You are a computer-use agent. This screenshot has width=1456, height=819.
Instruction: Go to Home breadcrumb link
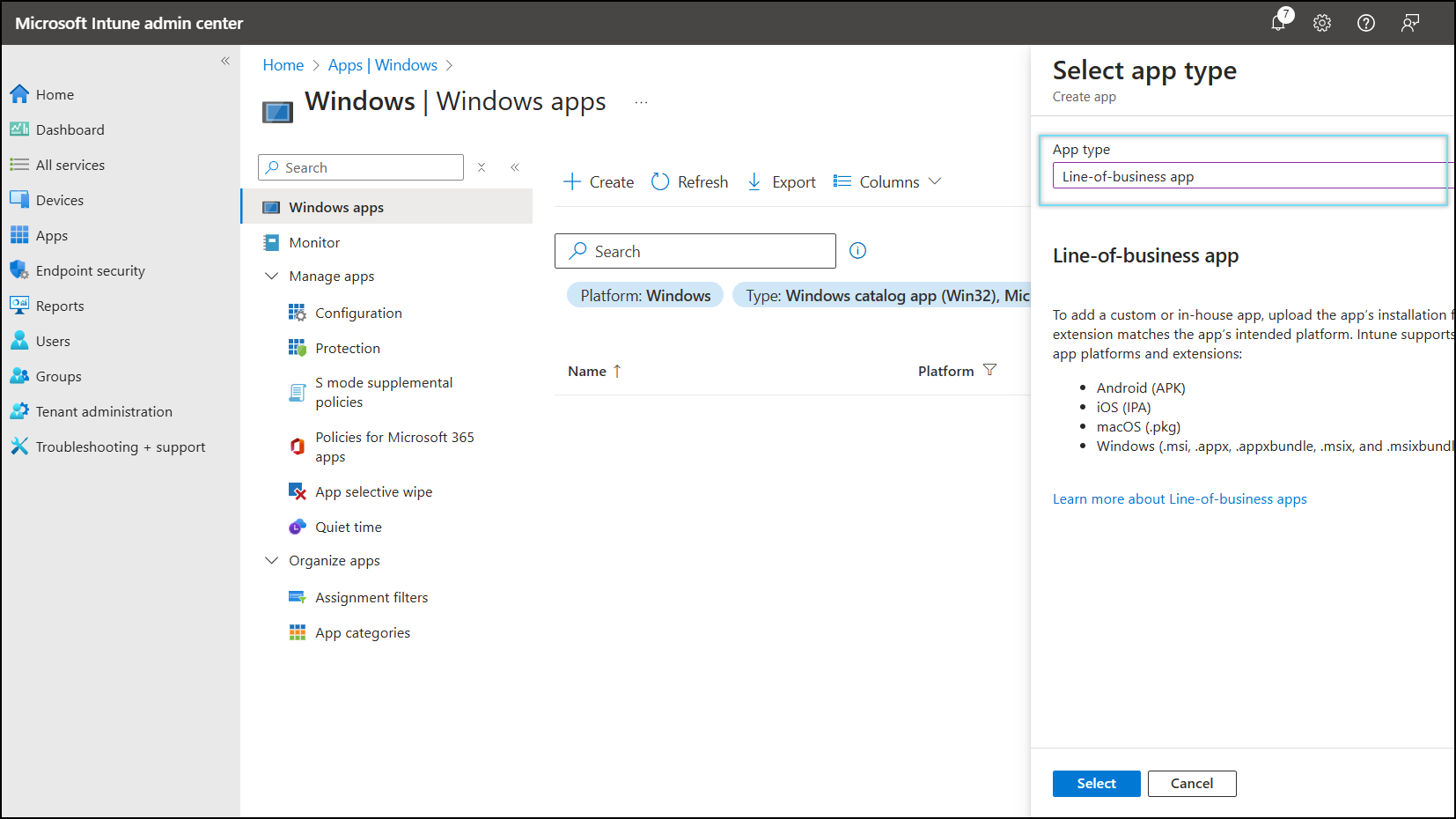click(283, 65)
